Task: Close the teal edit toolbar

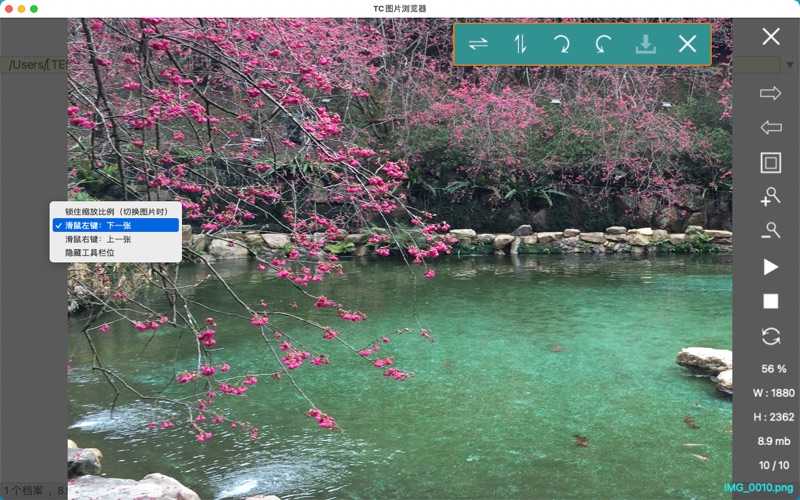Action: (687, 44)
